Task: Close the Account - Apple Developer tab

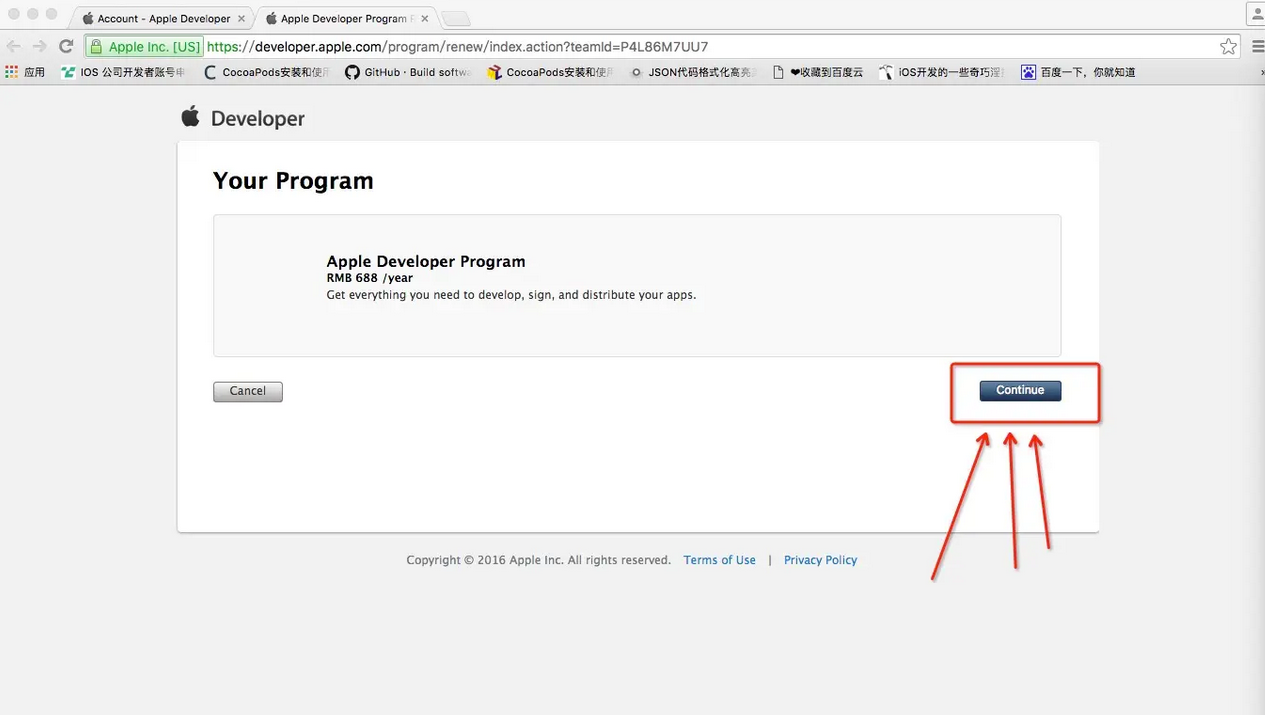Action: tap(241, 18)
